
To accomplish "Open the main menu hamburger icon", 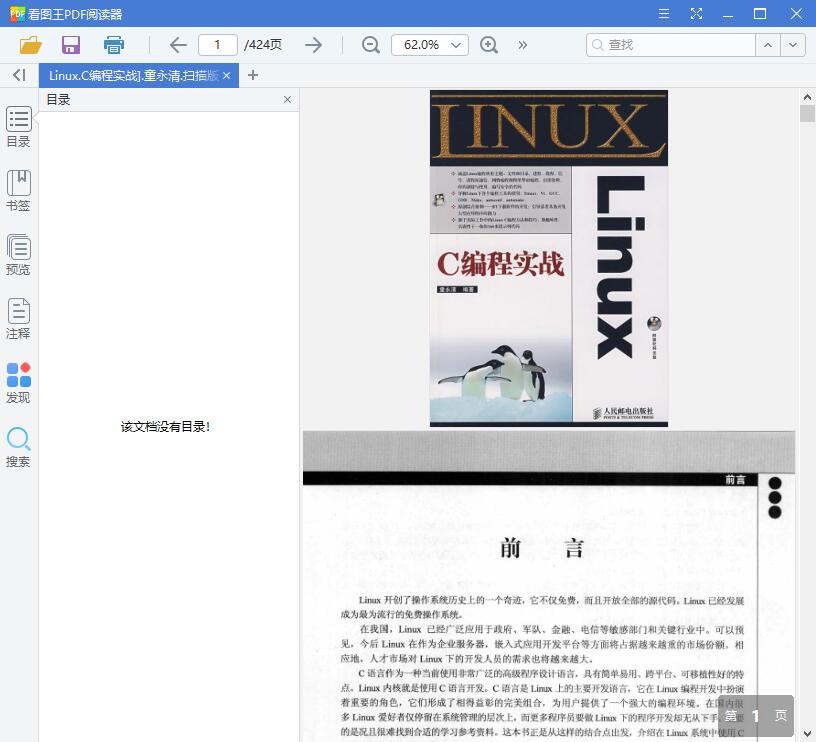I will point(664,14).
